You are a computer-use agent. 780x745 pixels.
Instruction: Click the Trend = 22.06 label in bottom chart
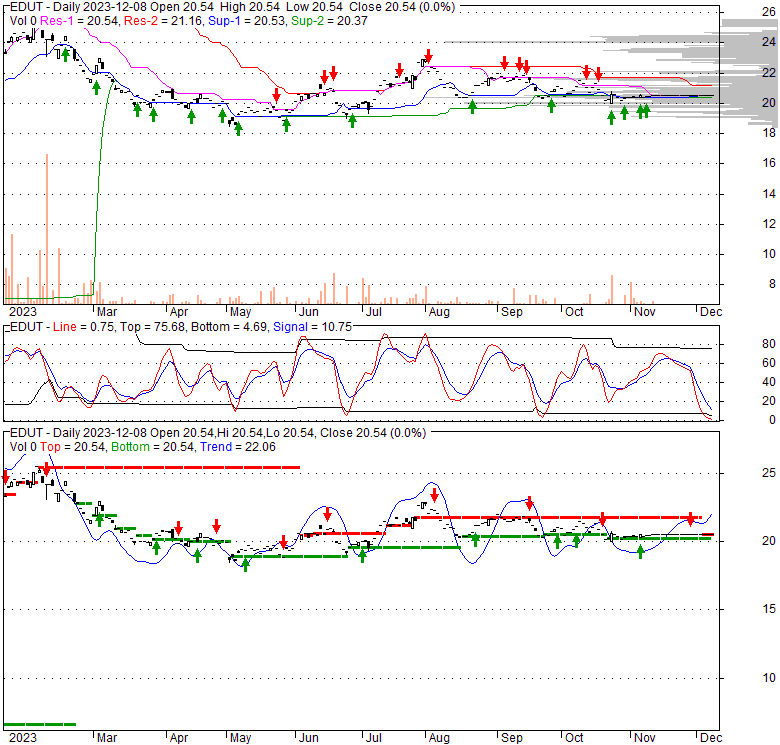[238, 447]
